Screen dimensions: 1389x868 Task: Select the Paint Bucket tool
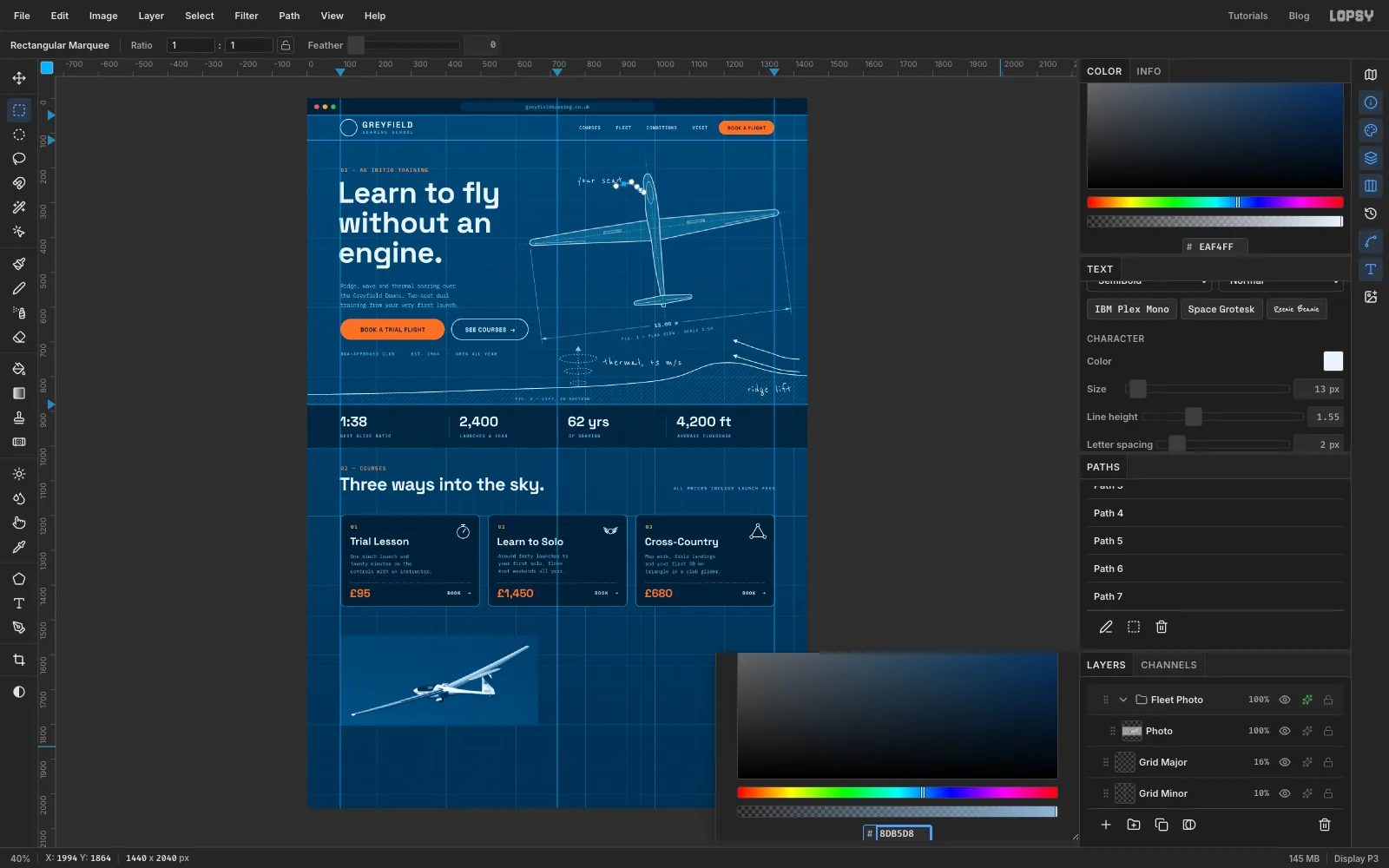19,369
